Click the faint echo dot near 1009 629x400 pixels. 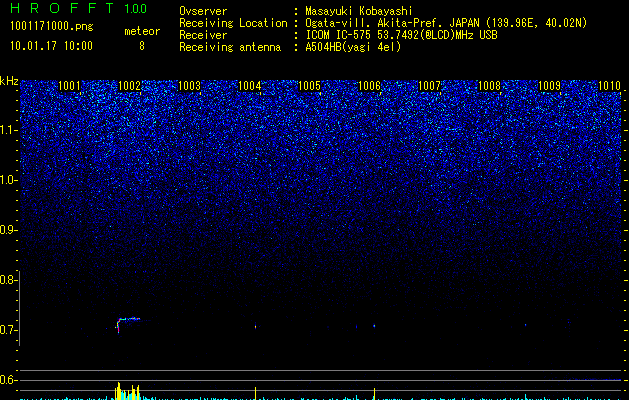pyautogui.click(x=526, y=325)
